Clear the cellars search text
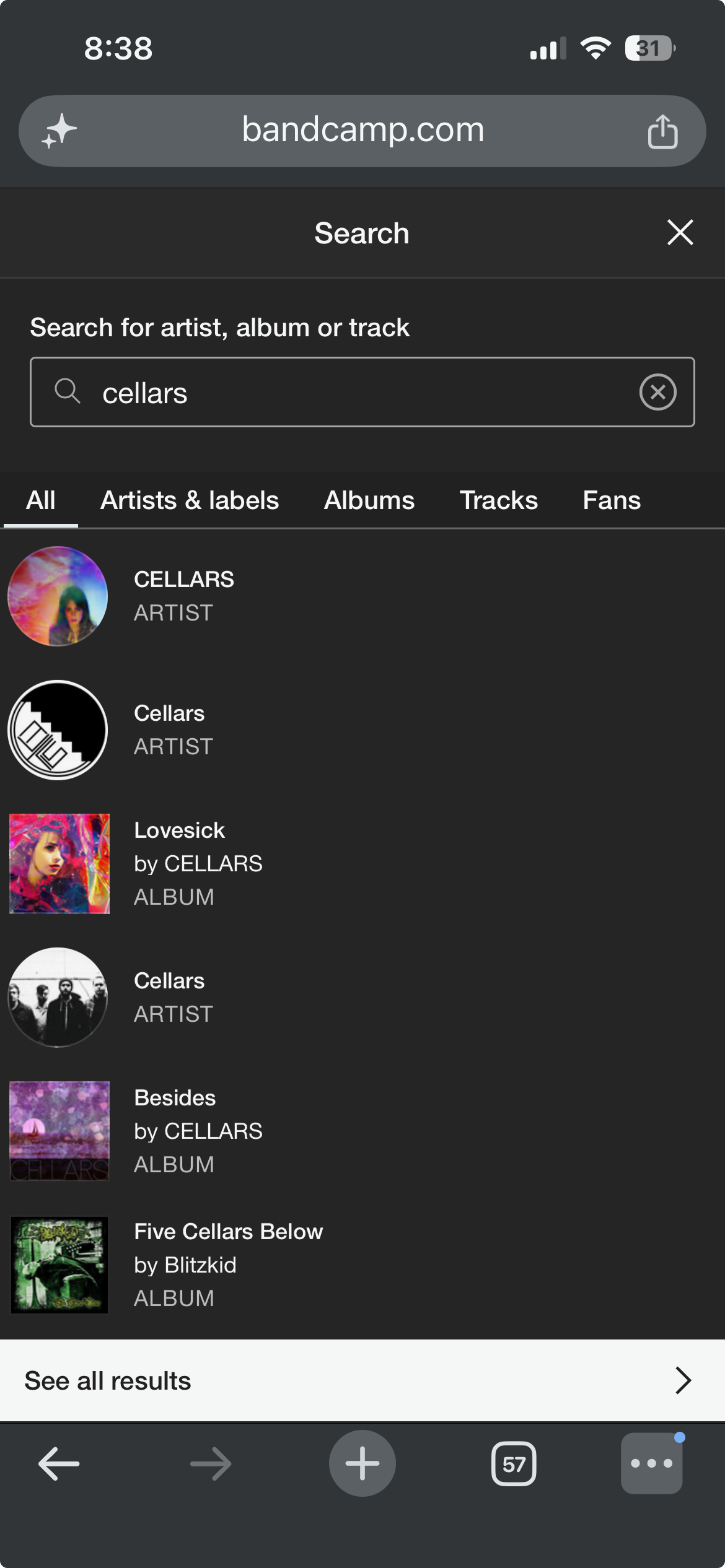 pos(657,392)
